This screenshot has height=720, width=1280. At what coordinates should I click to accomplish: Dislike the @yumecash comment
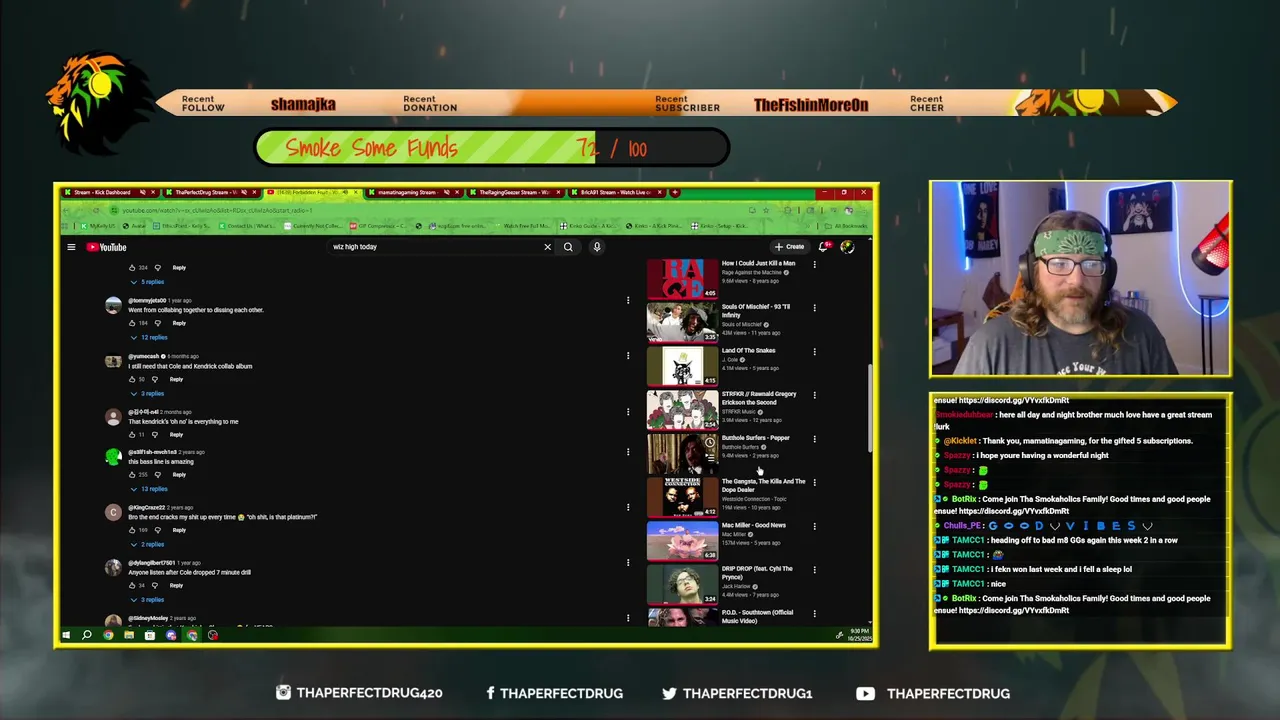point(155,379)
